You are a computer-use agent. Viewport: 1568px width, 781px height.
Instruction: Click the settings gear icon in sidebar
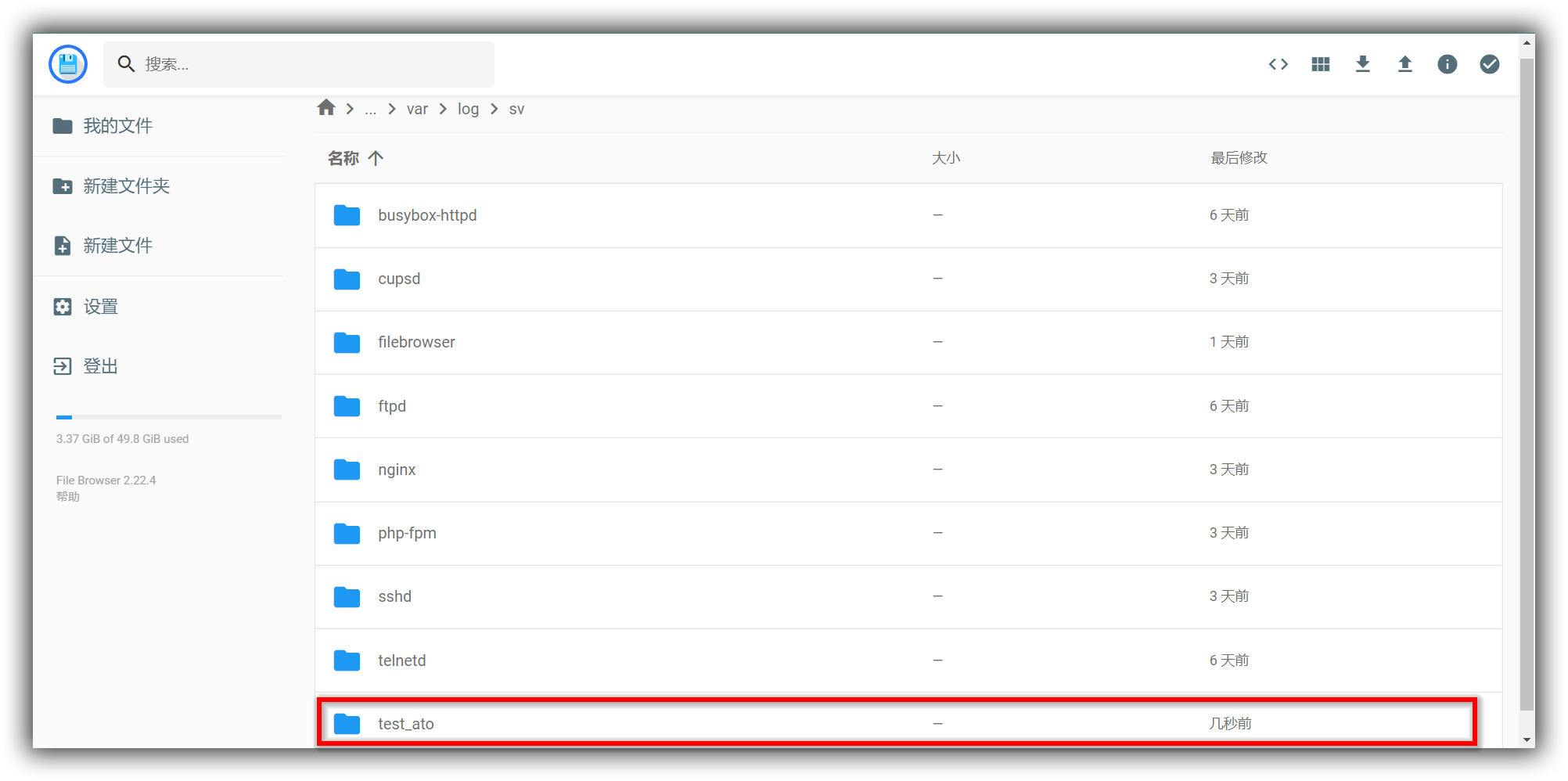[x=63, y=307]
